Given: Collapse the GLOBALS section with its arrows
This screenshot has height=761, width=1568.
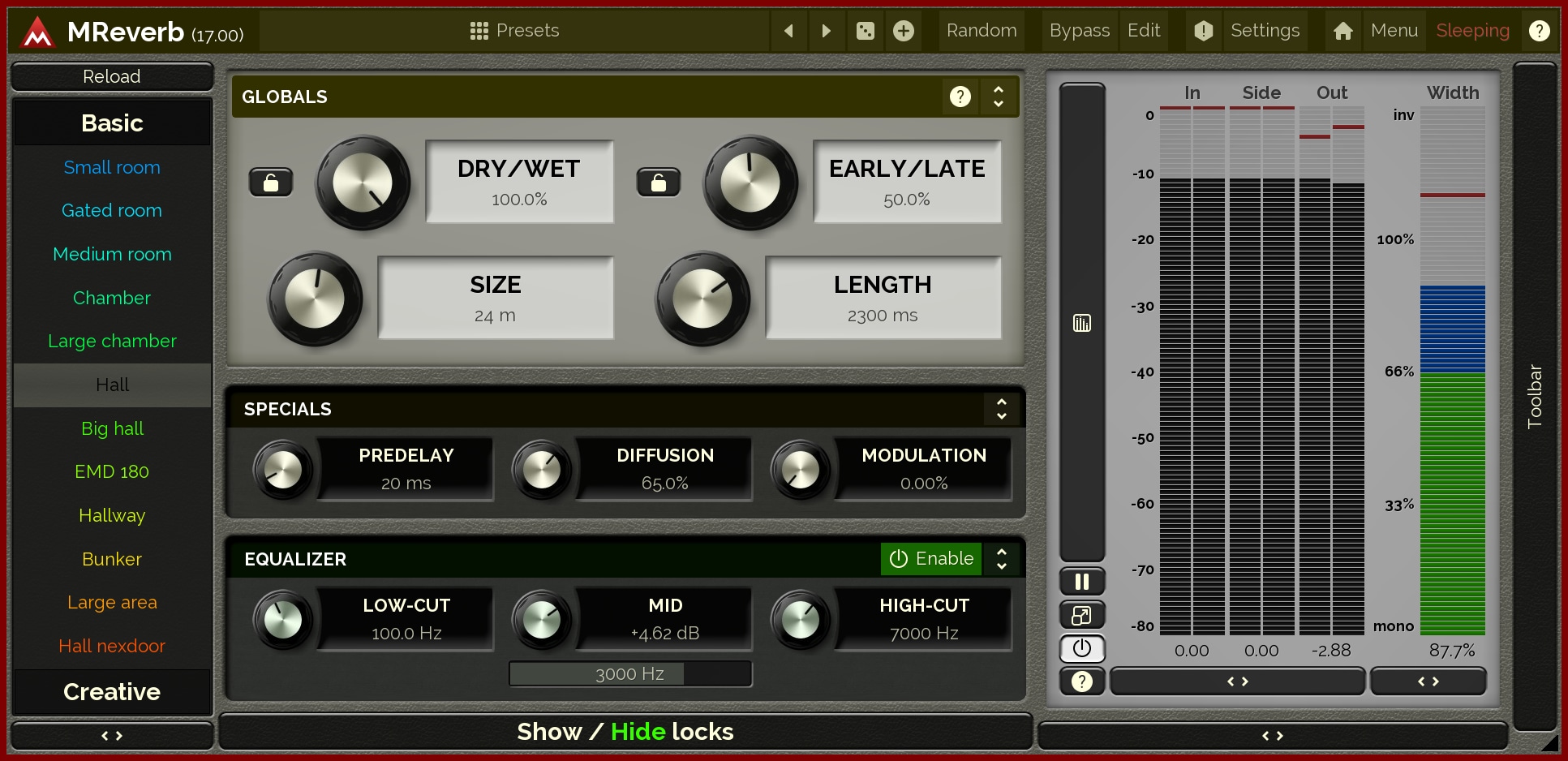Looking at the screenshot, I should tap(999, 97).
